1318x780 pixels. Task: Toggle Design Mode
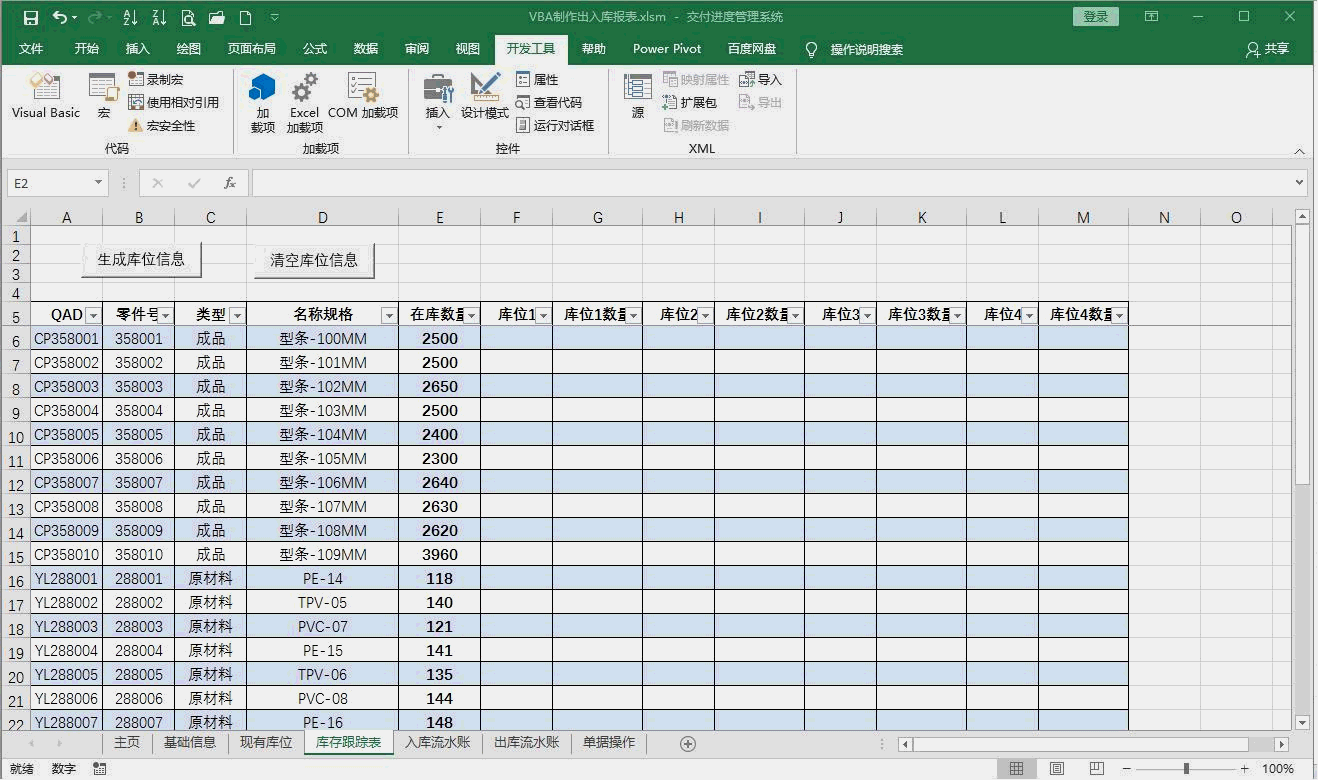pos(485,97)
